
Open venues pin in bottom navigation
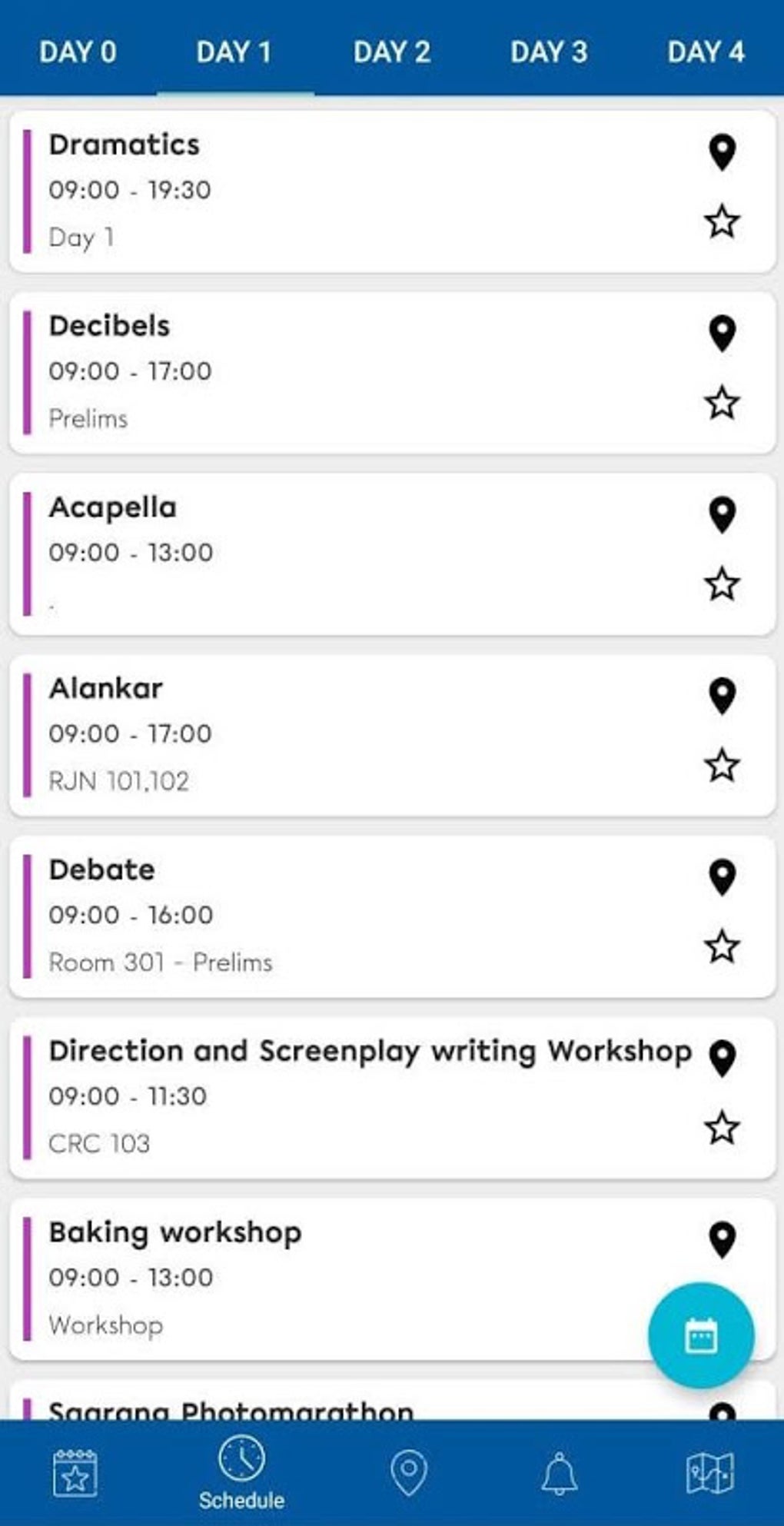pyautogui.click(x=409, y=1473)
